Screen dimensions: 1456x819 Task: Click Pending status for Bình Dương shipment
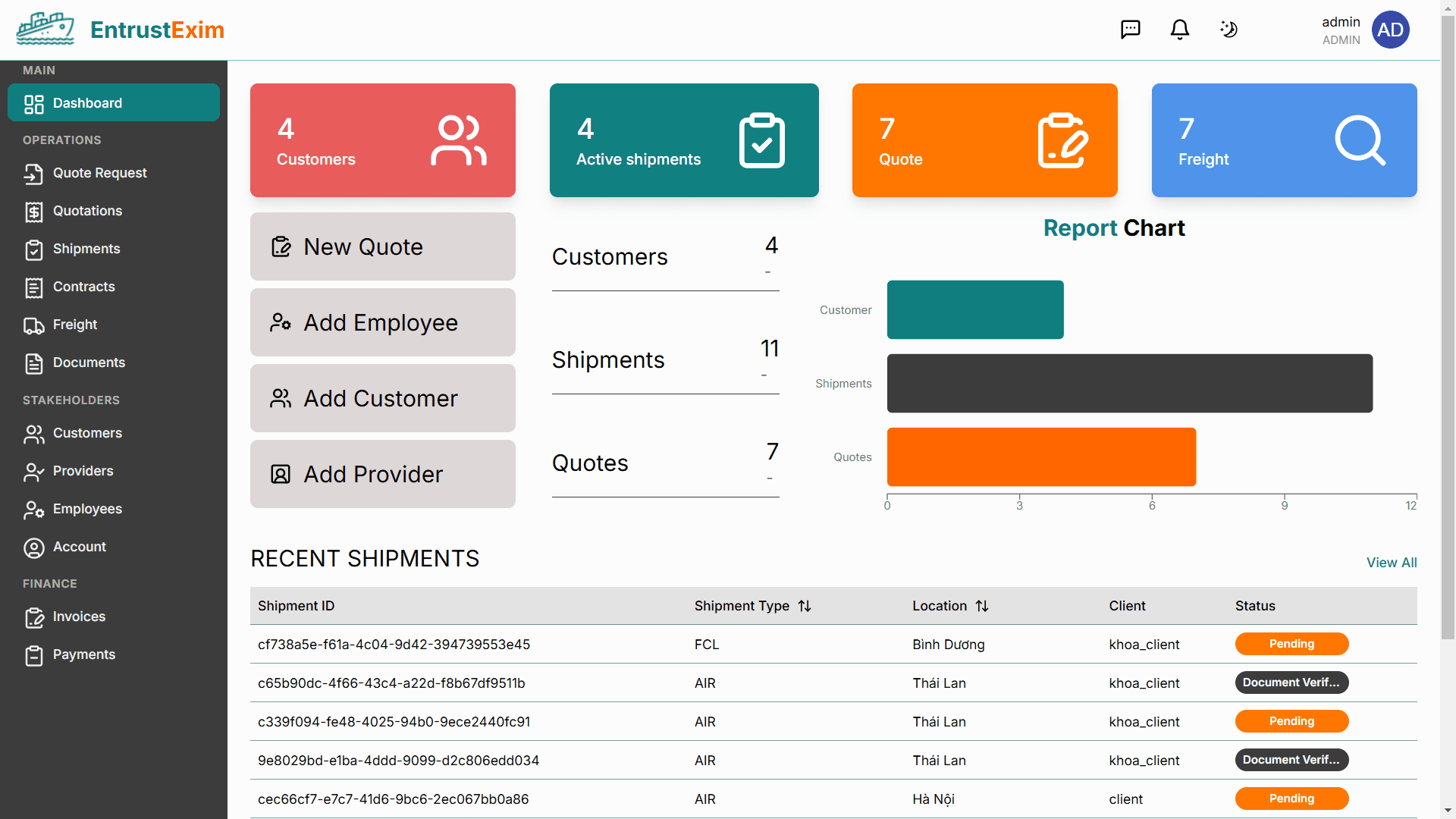1291,644
